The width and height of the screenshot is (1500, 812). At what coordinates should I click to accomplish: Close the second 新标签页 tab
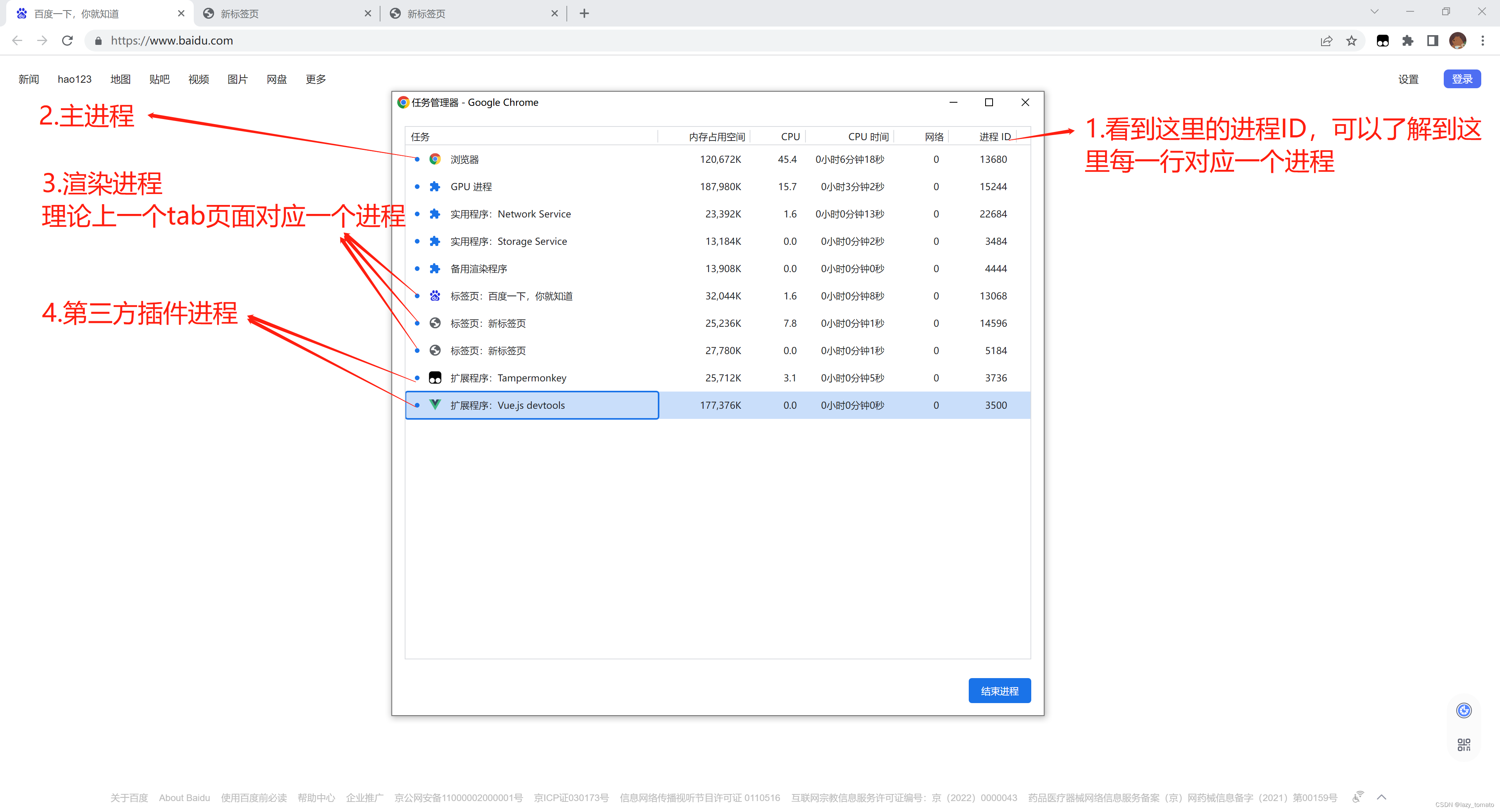tap(368, 13)
